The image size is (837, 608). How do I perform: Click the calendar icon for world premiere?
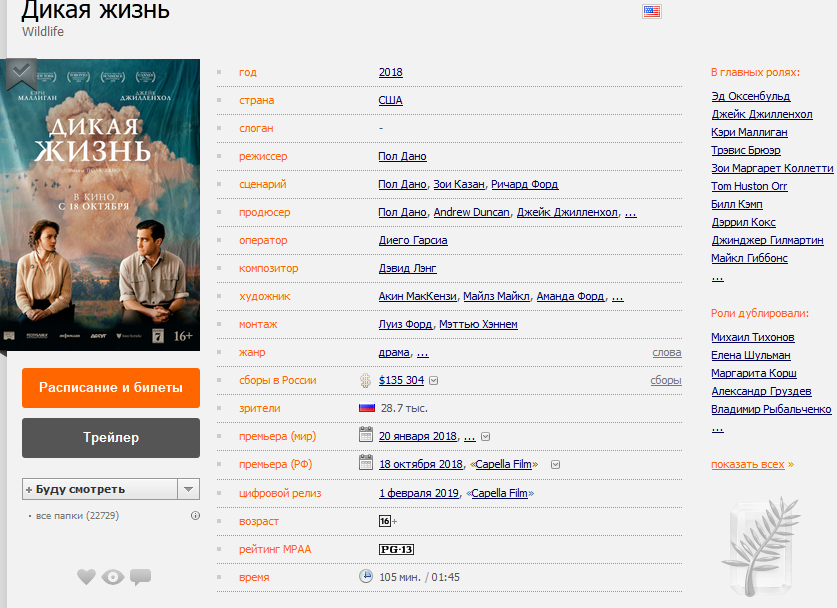366,434
